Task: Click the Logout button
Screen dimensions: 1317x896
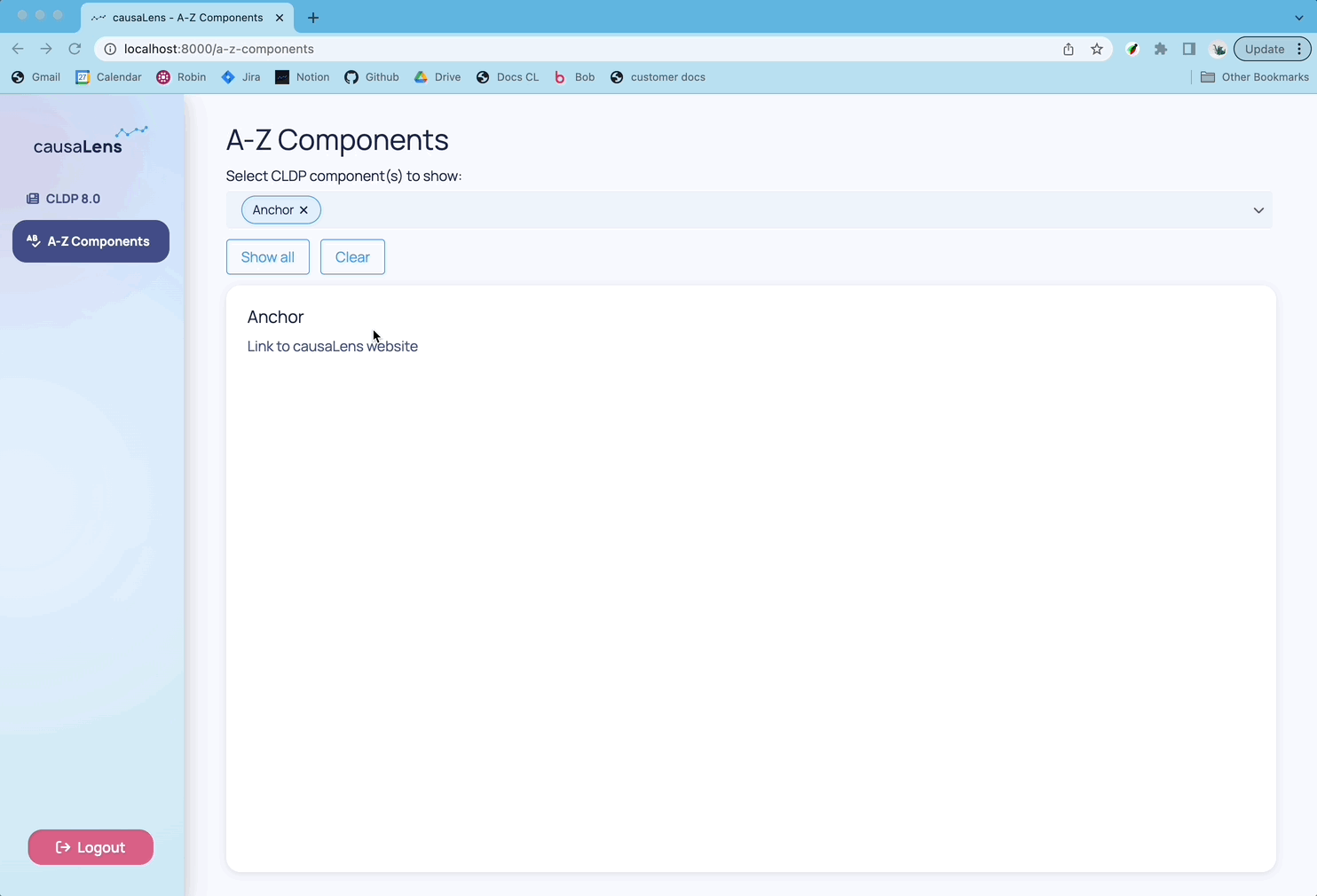Action: [91, 847]
